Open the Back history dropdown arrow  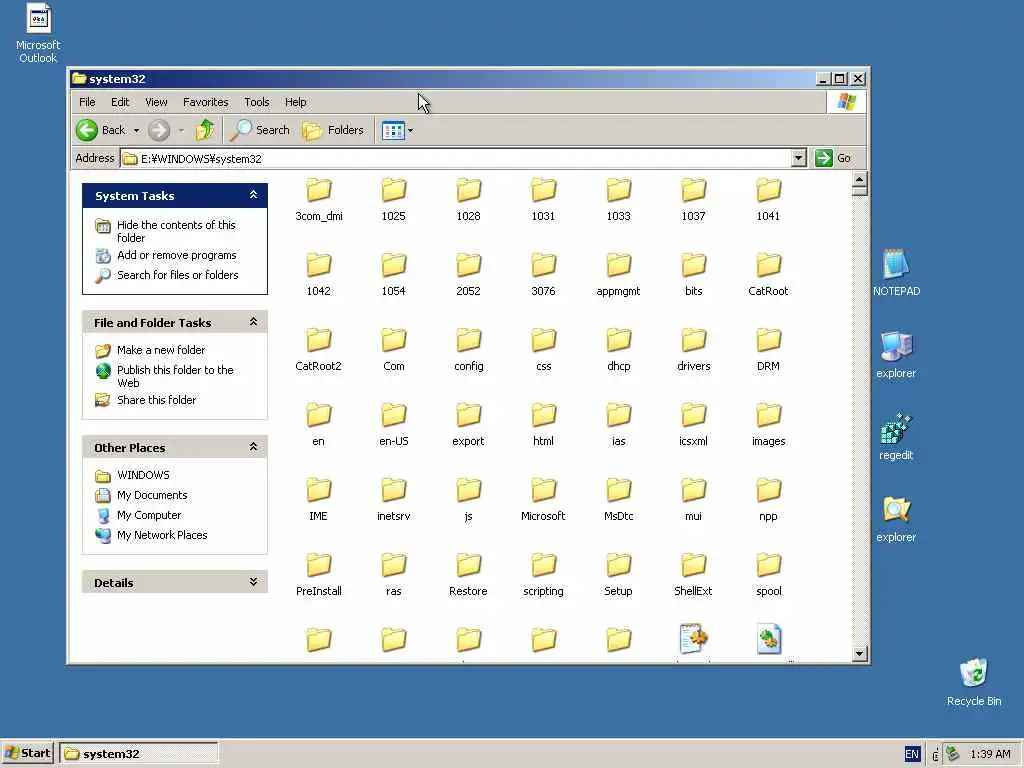(136, 131)
